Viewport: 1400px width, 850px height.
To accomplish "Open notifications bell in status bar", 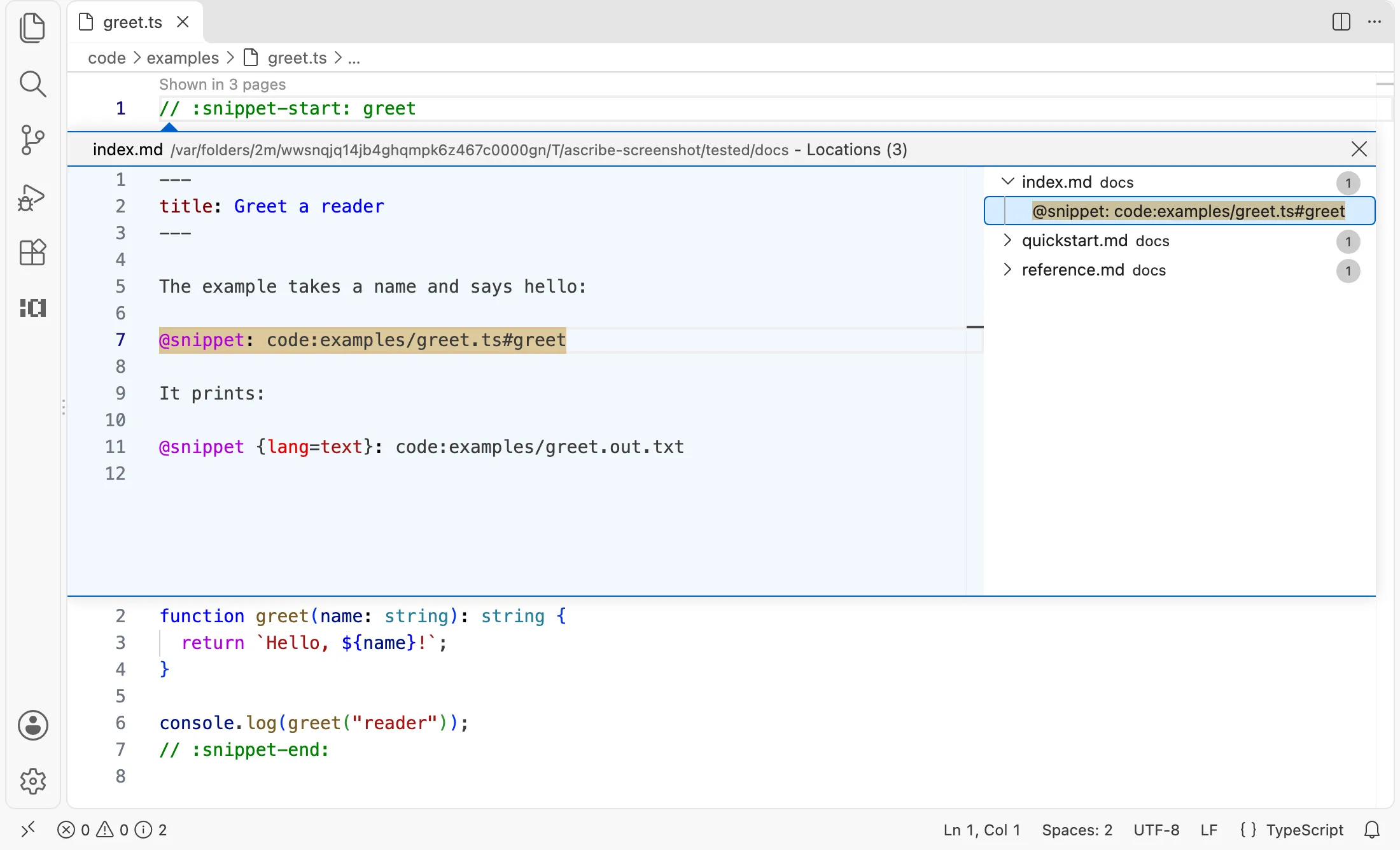I will pos(1372,830).
